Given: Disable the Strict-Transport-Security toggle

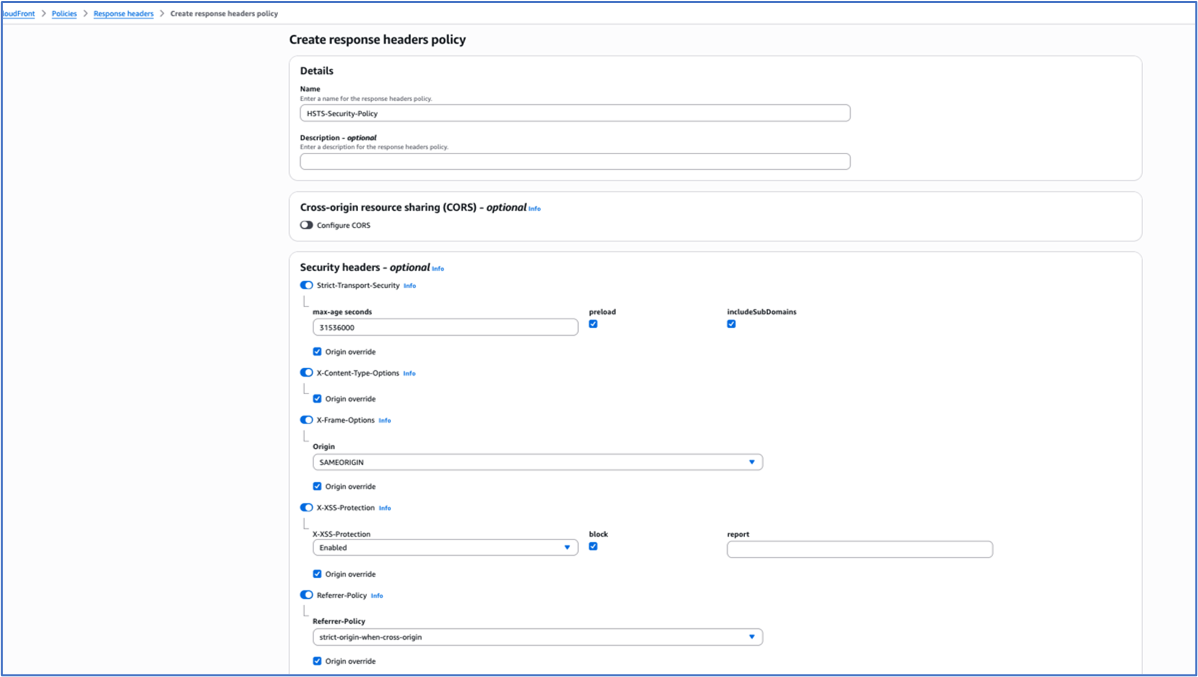Looking at the screenshot, I should pyautogui.click(x=306, y=285).
